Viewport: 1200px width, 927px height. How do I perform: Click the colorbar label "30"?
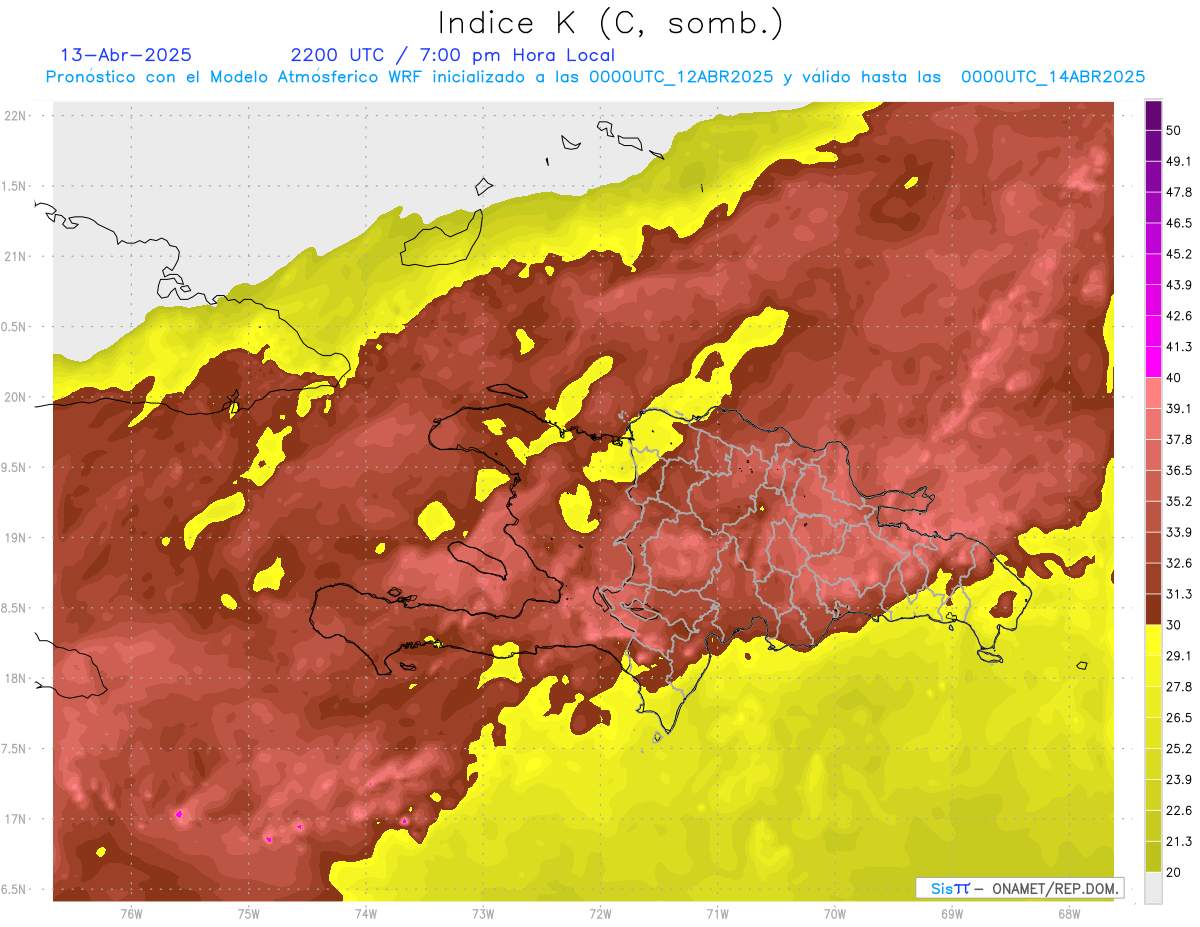[x=1175, y=625]
